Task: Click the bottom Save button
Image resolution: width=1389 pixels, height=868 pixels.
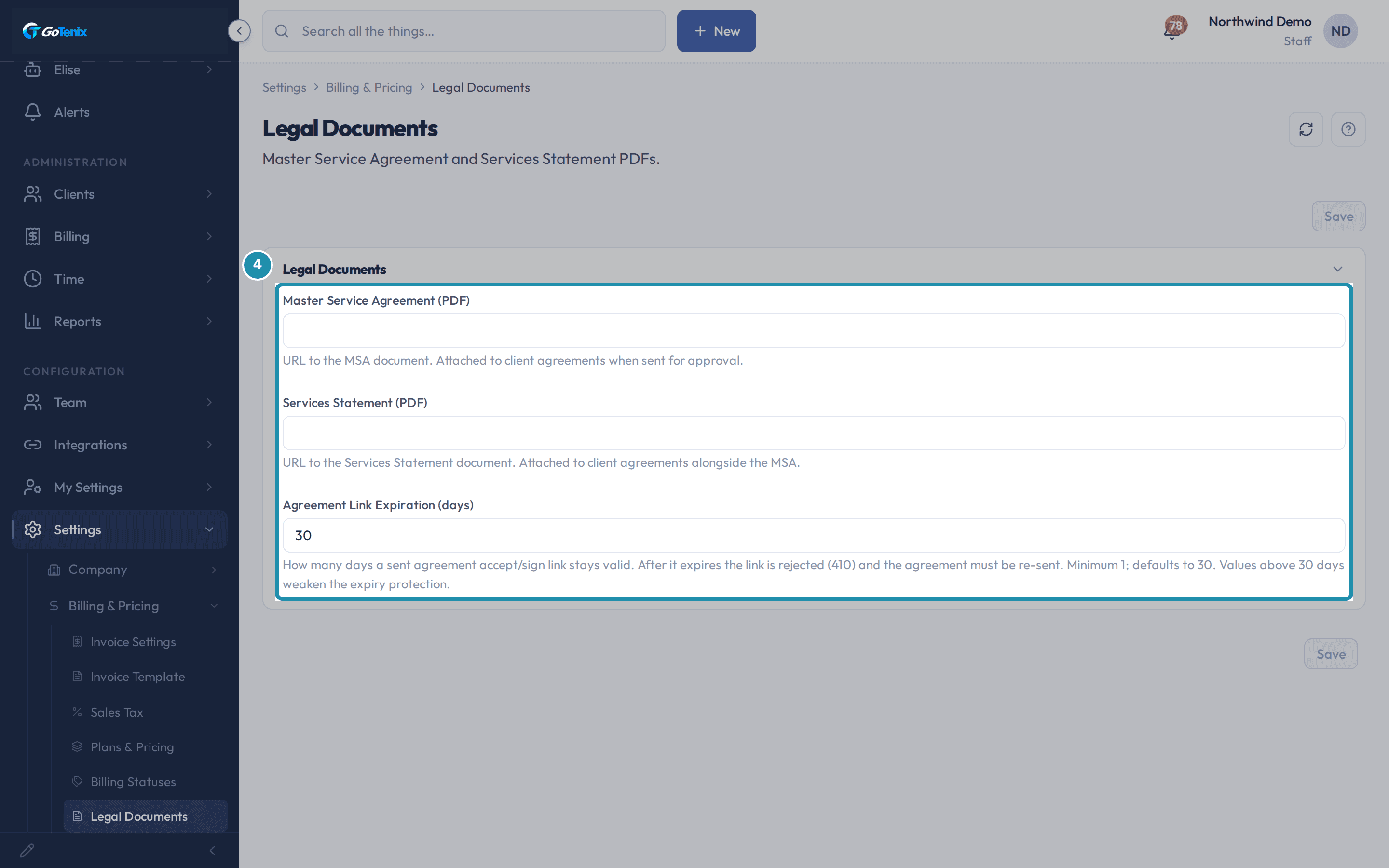Action: click(1331, 654)
